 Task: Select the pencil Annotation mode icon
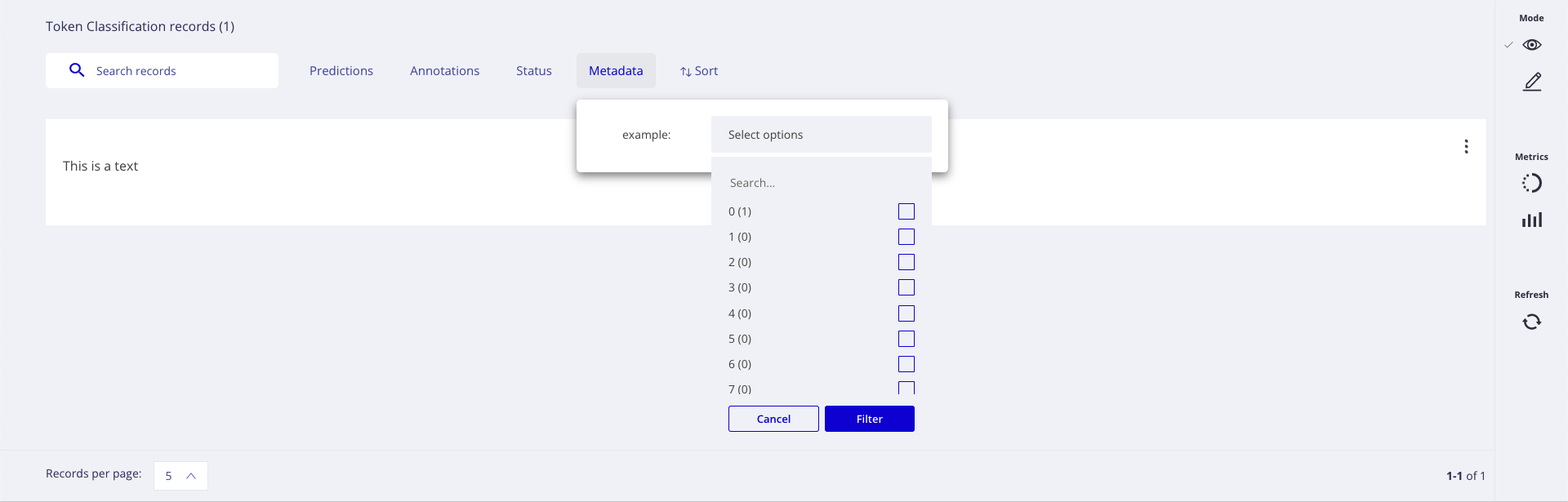[x=1534, y=82]
